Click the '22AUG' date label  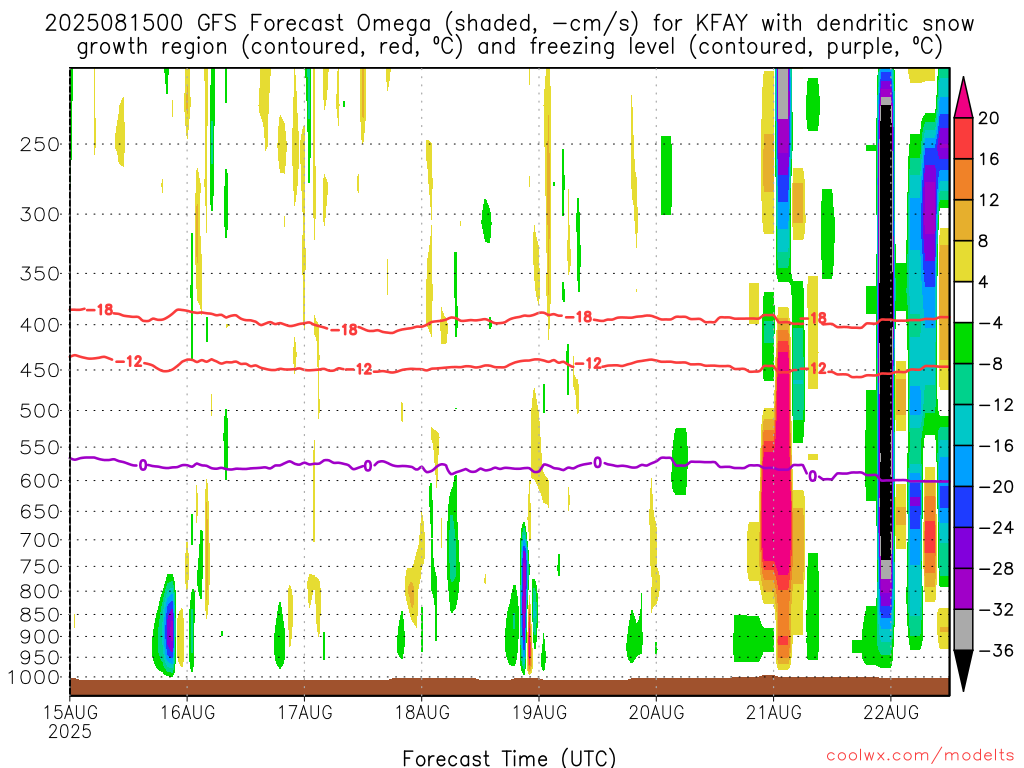click(891, 712)
